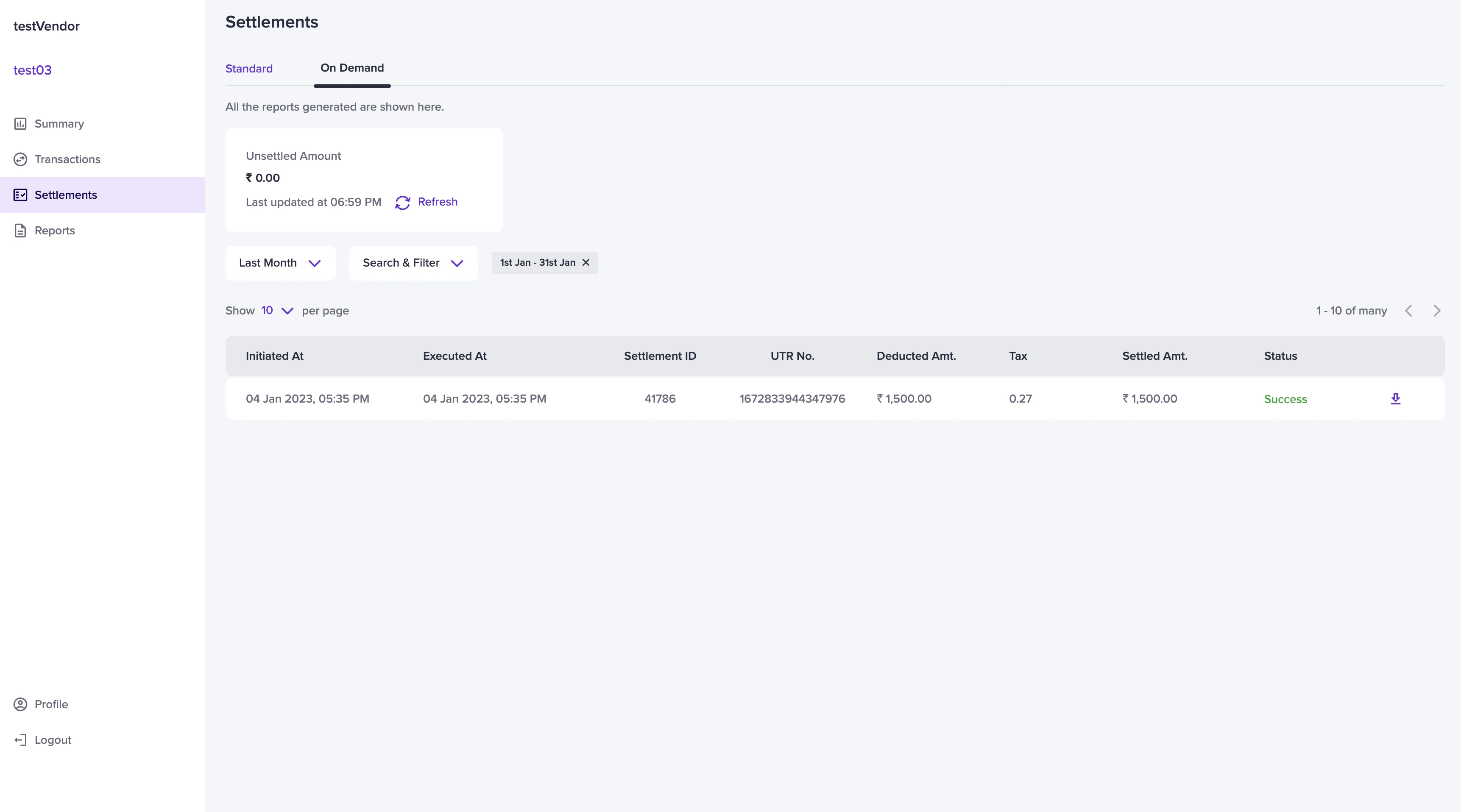Click the Success status of settlement row

click(x=1285, y=399)
